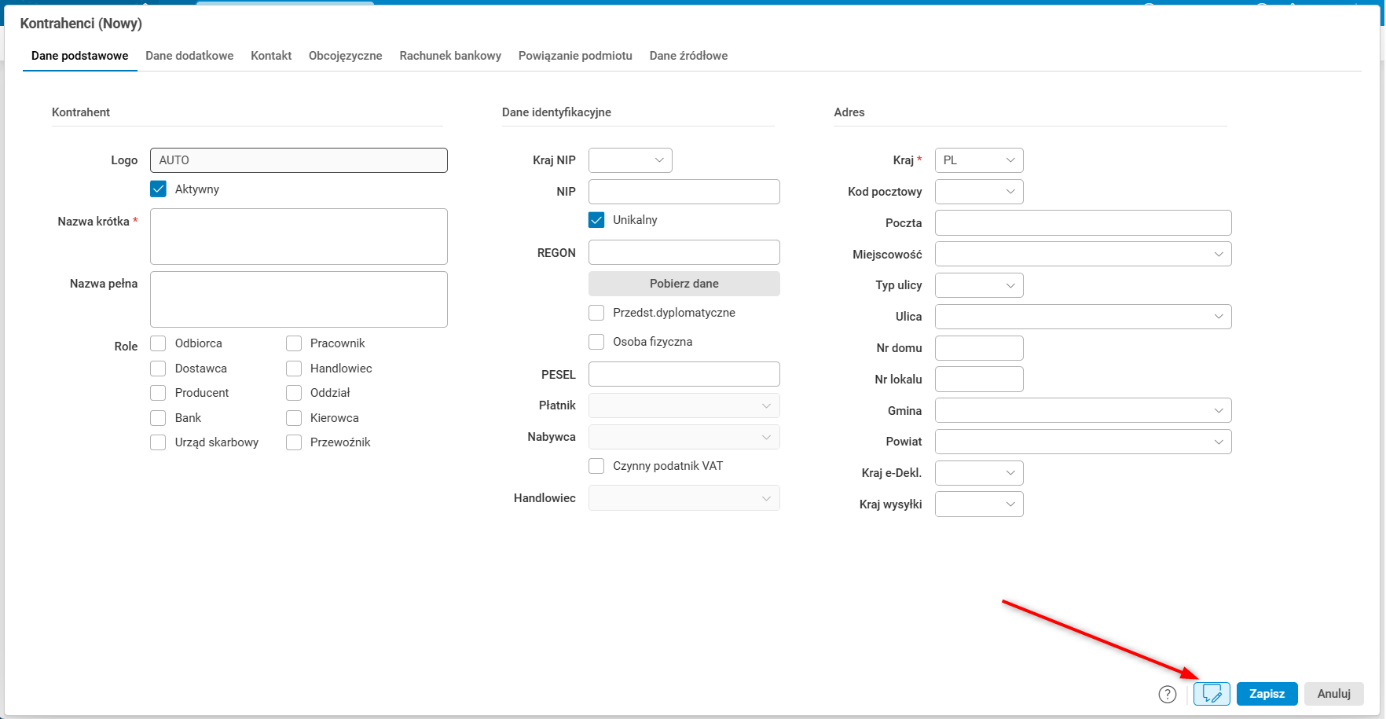Viewport: 1386px width, 719px height.
Task: Enable the Osoba fizyczna checkbox
Action: click(597, 342)
